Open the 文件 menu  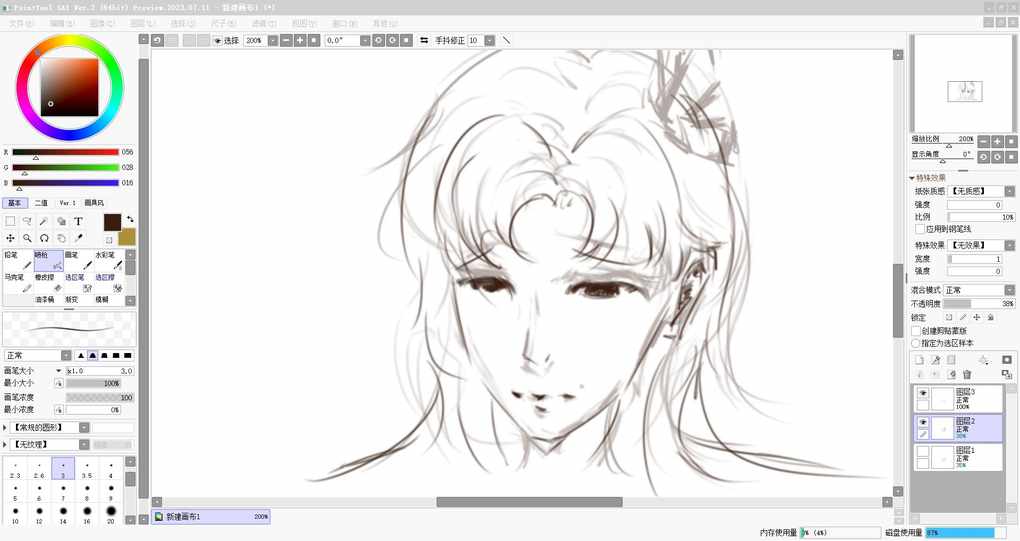(x=21, y=22)
